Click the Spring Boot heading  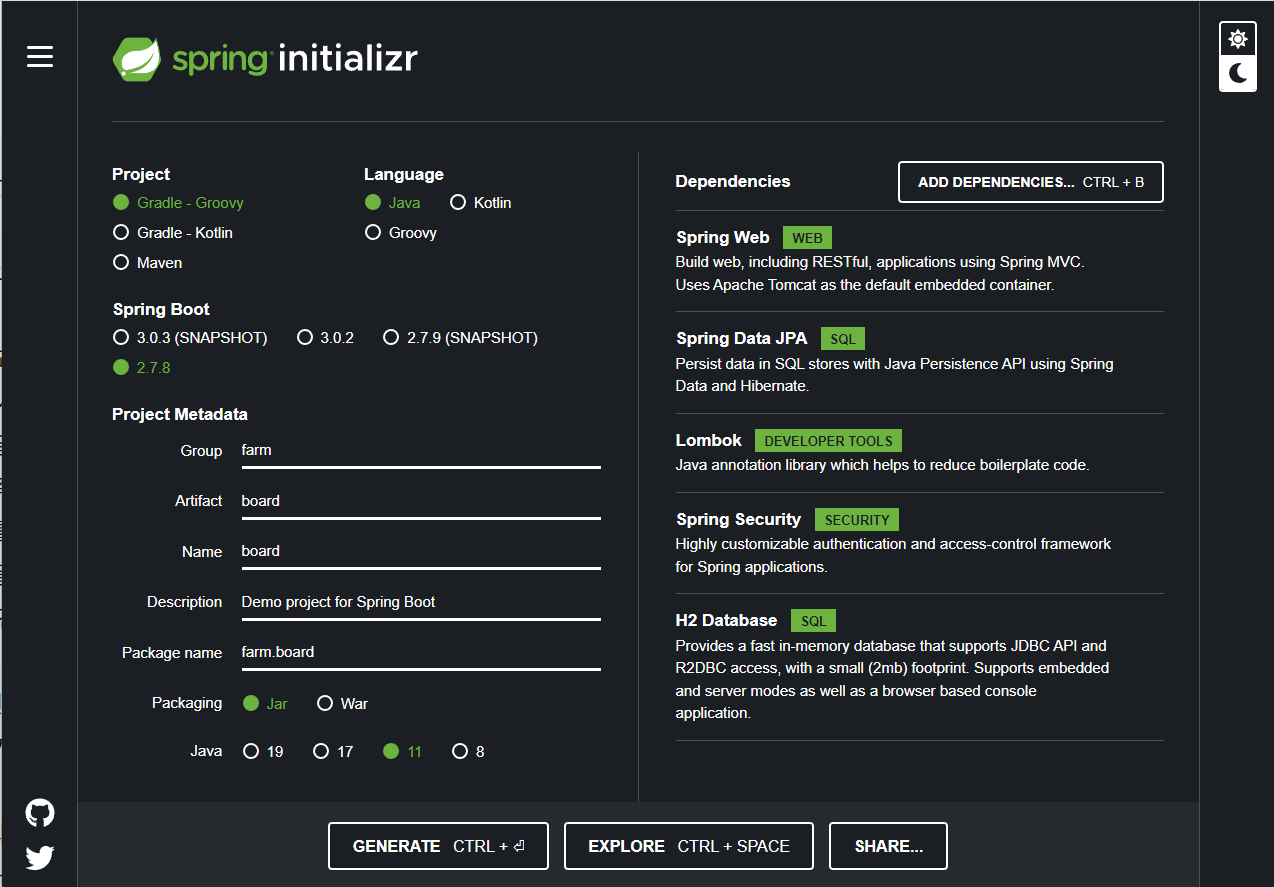[161, 309]
